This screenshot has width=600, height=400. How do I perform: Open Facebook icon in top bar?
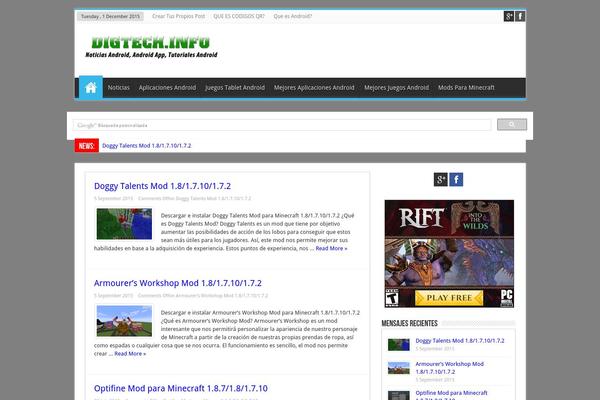click(520, 16)
